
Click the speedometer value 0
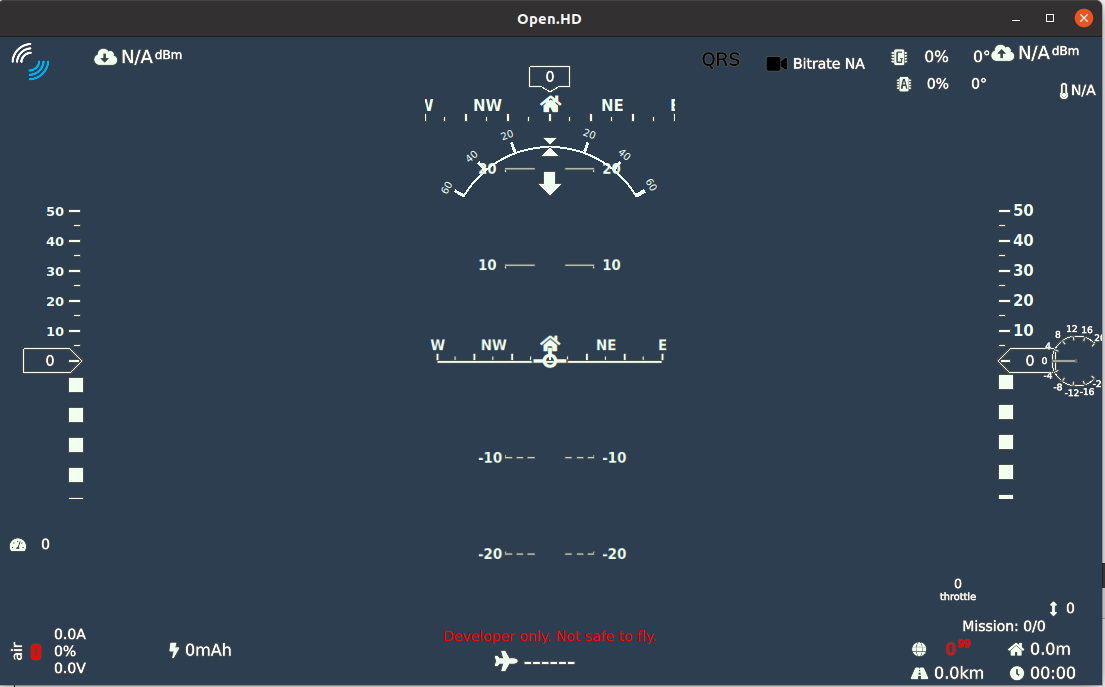[45, 544]
